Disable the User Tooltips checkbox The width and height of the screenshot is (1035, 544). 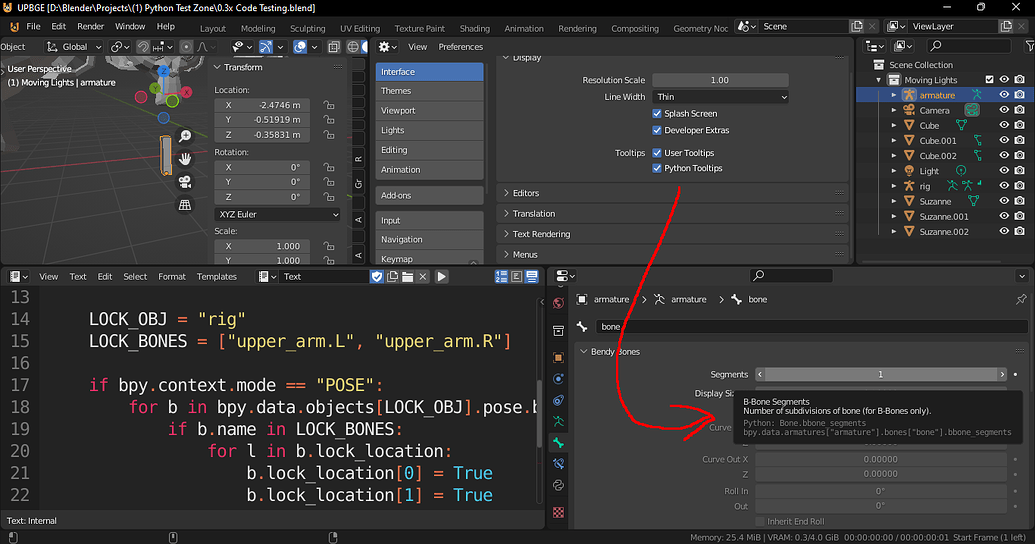(x=657, y=153)
